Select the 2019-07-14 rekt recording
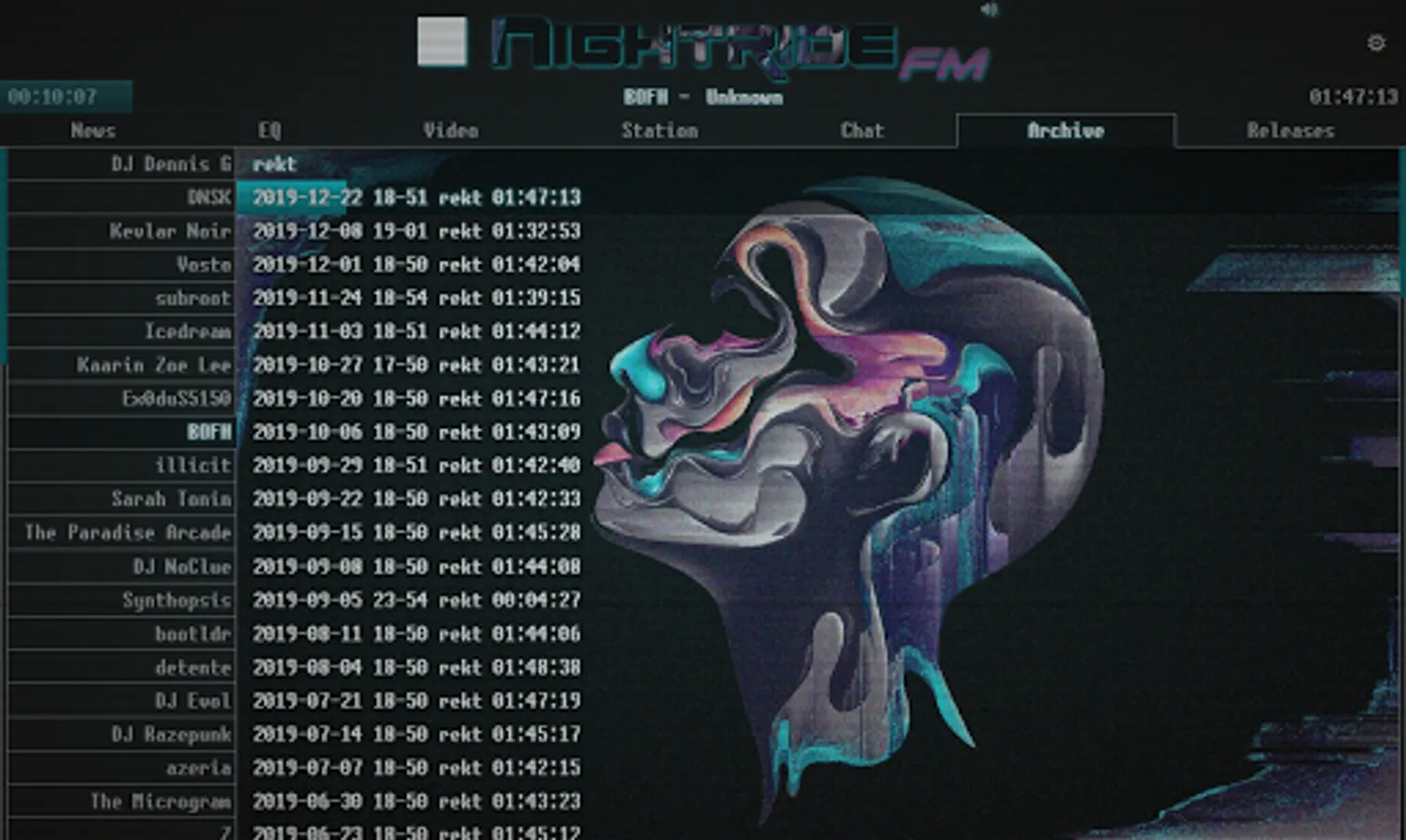Image resolution: width=1406 pixels, height=840 pixels. (416, 734)
